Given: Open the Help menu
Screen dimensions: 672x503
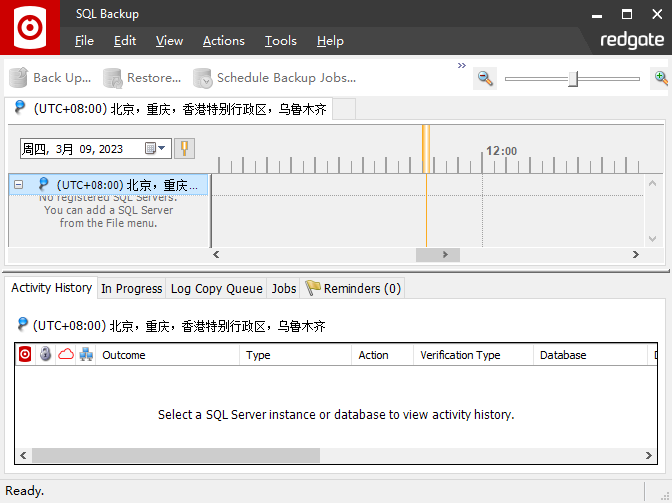Looking at the screenshot, I should coord(330,41).
